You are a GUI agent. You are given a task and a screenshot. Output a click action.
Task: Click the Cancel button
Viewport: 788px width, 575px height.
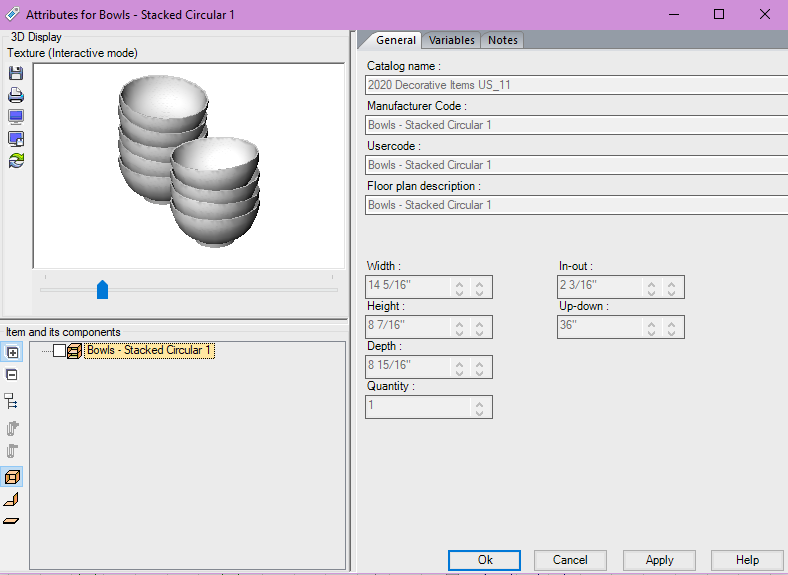(570, 560)
